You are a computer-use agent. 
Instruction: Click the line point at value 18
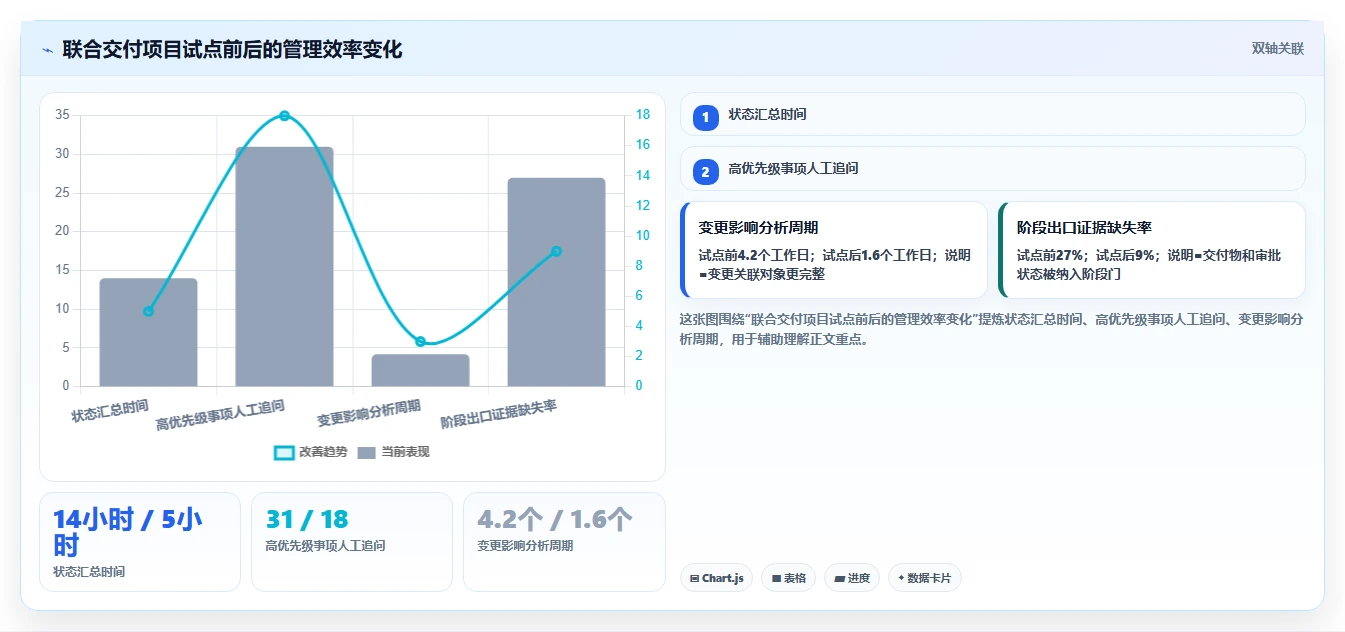point(284,116)
